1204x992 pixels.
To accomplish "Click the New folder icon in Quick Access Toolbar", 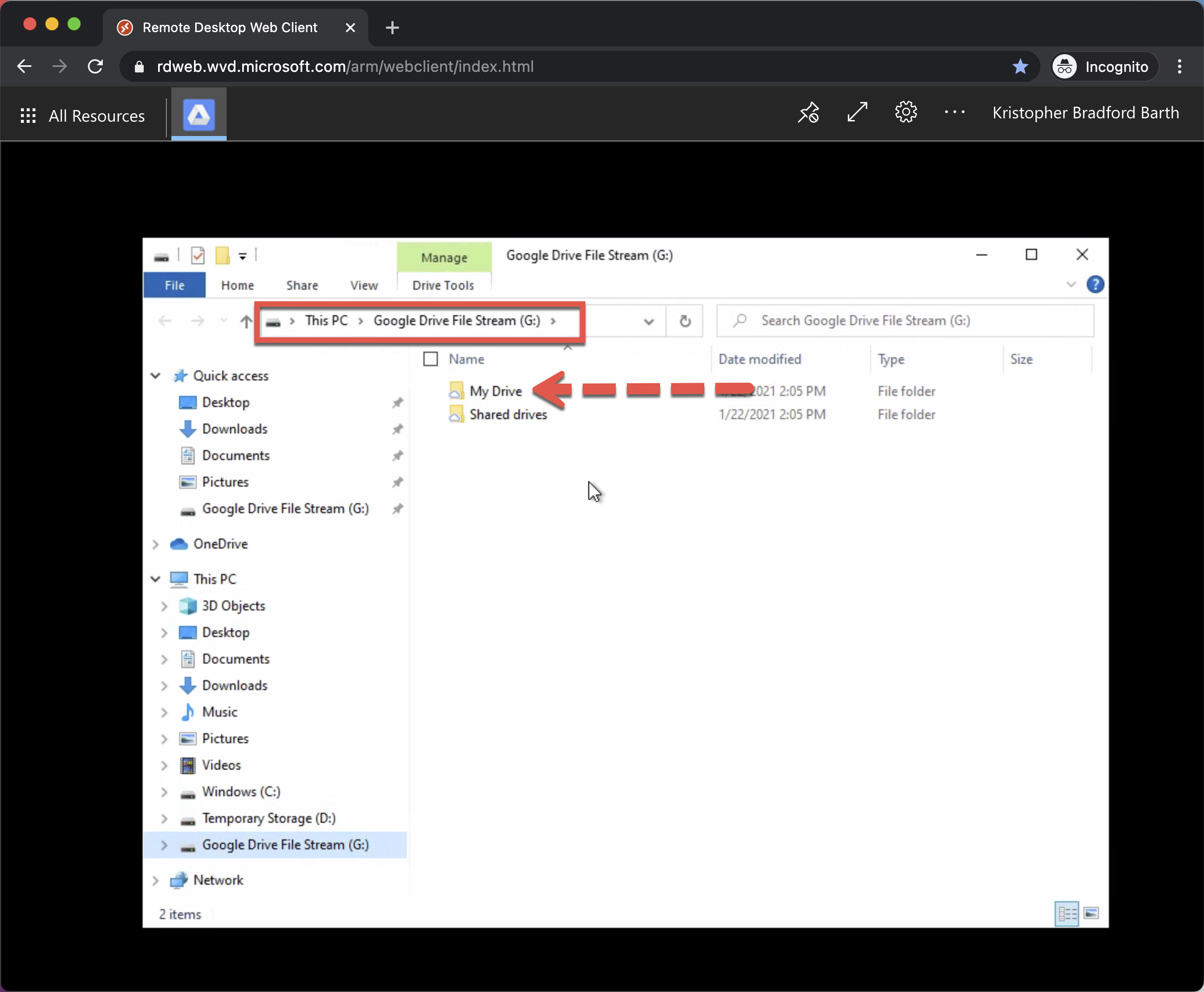I will point(222,255).
